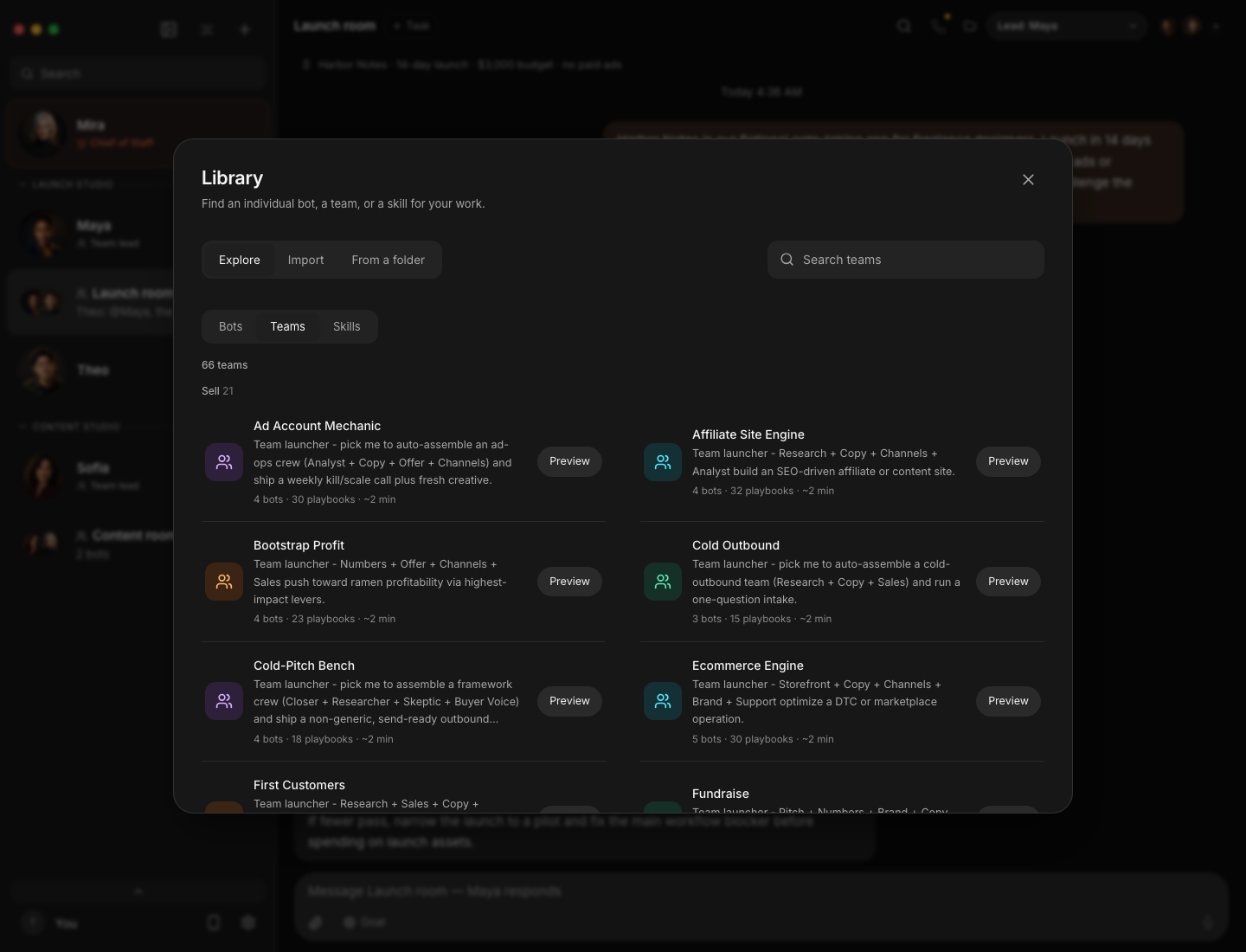Click the top bar search icon behind the dialog
Viewport: 1246px width, 952px height.
click(904, 26)
